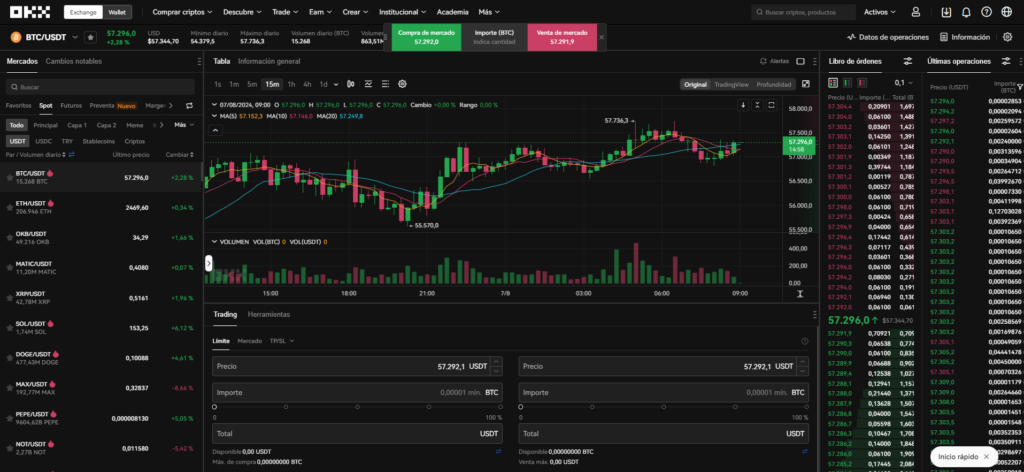This screenshot has height=472, width=1024.
Task: Click the reset chart view icon
Action: [x=771, y=105]
